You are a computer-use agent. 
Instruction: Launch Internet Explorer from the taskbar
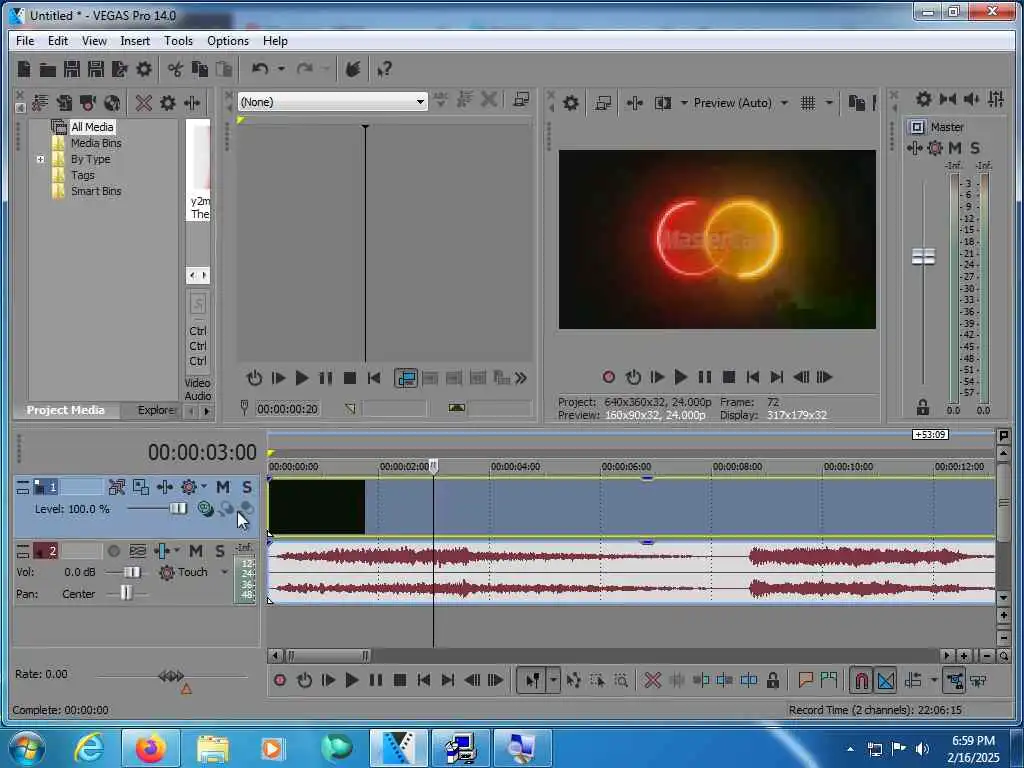click(89, 748)
